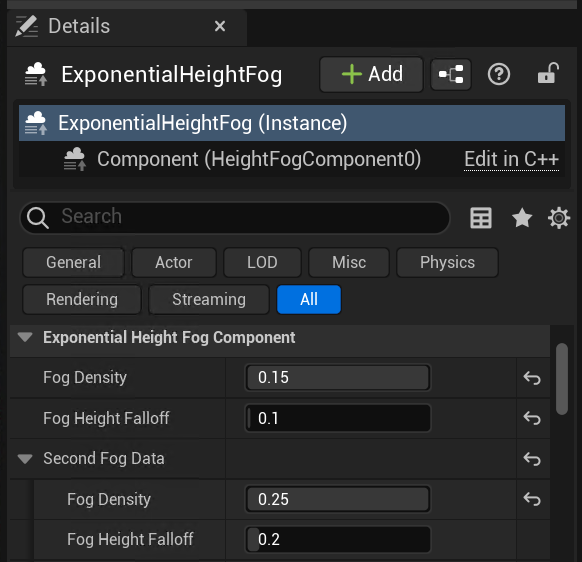Click the Add component button
582x562 pixels.
pos(371,74)
